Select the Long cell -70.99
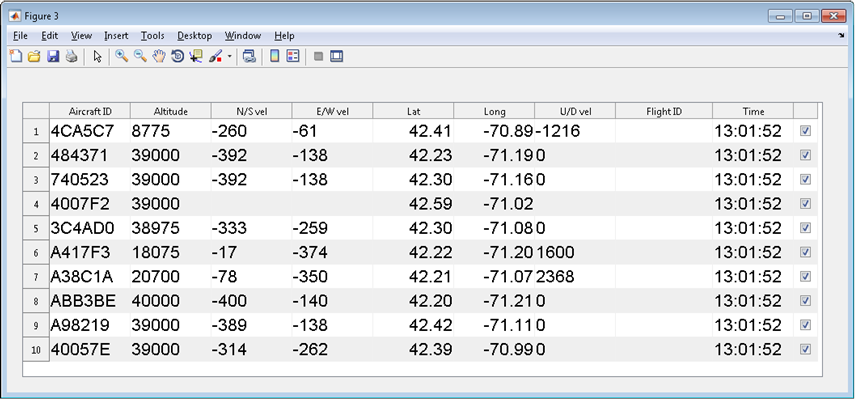 pos(495,349)
